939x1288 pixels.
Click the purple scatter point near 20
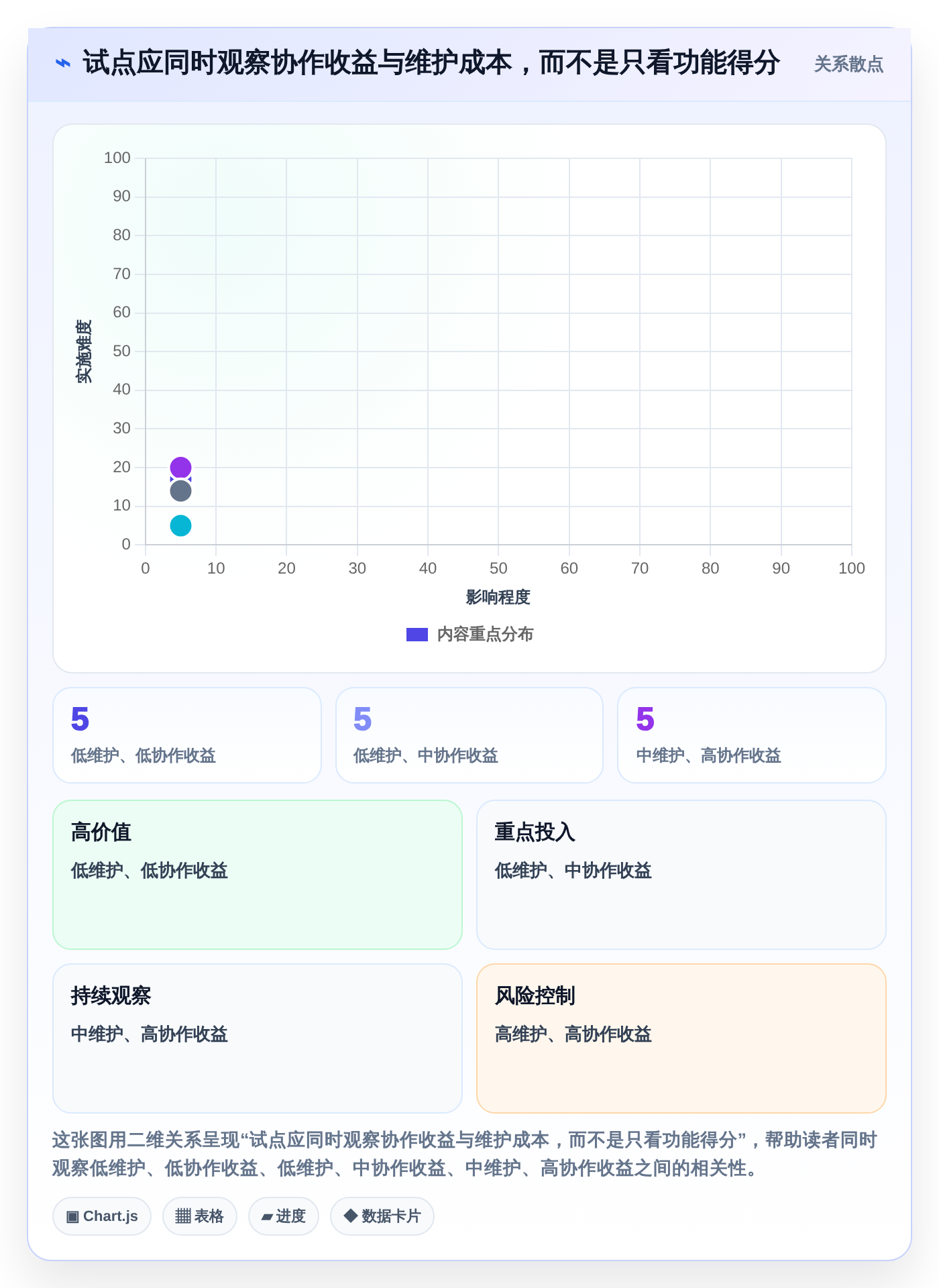tap(180, 467)
